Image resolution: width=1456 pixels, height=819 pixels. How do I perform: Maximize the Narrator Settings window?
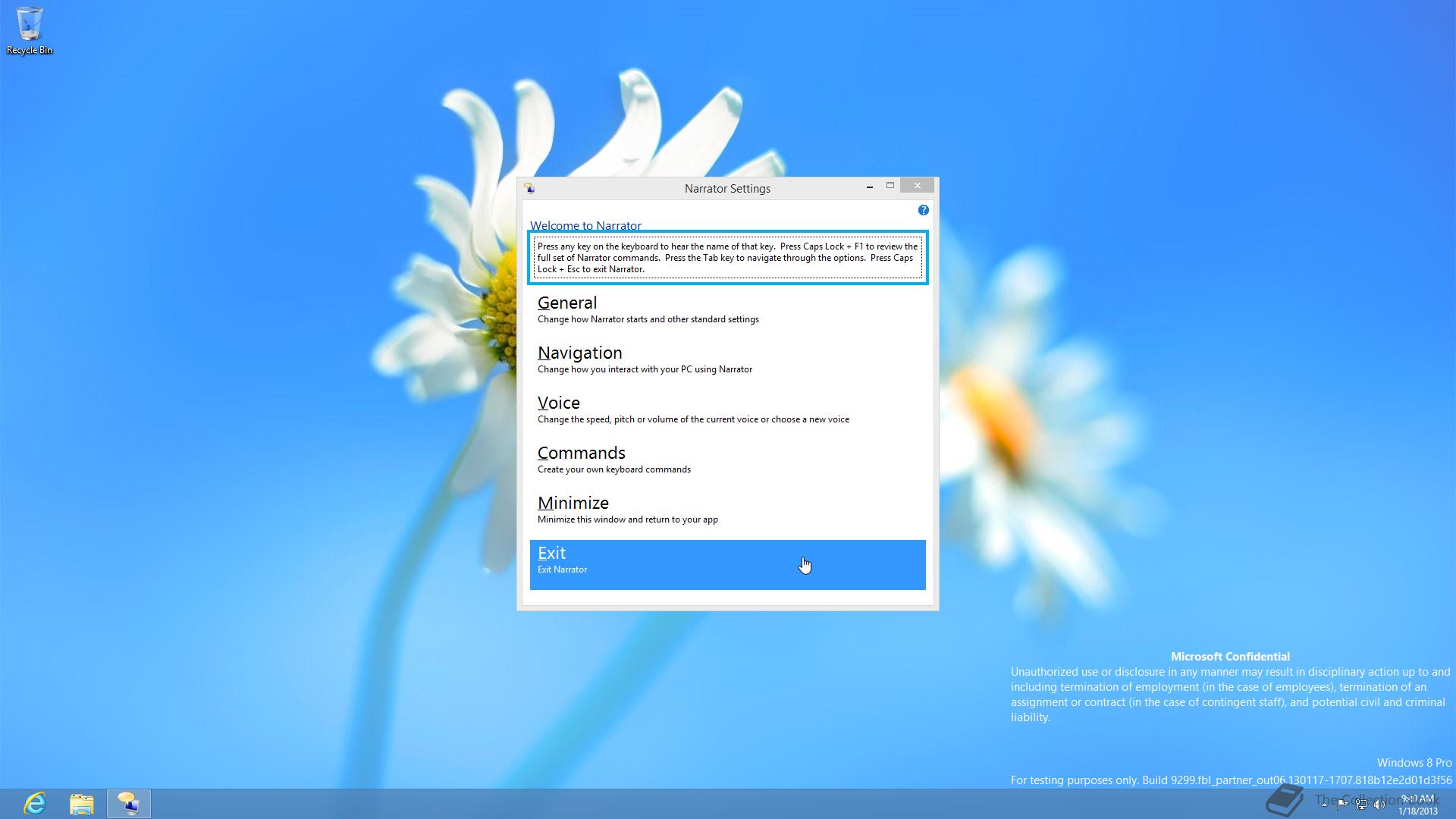click(x=890, y=186)
